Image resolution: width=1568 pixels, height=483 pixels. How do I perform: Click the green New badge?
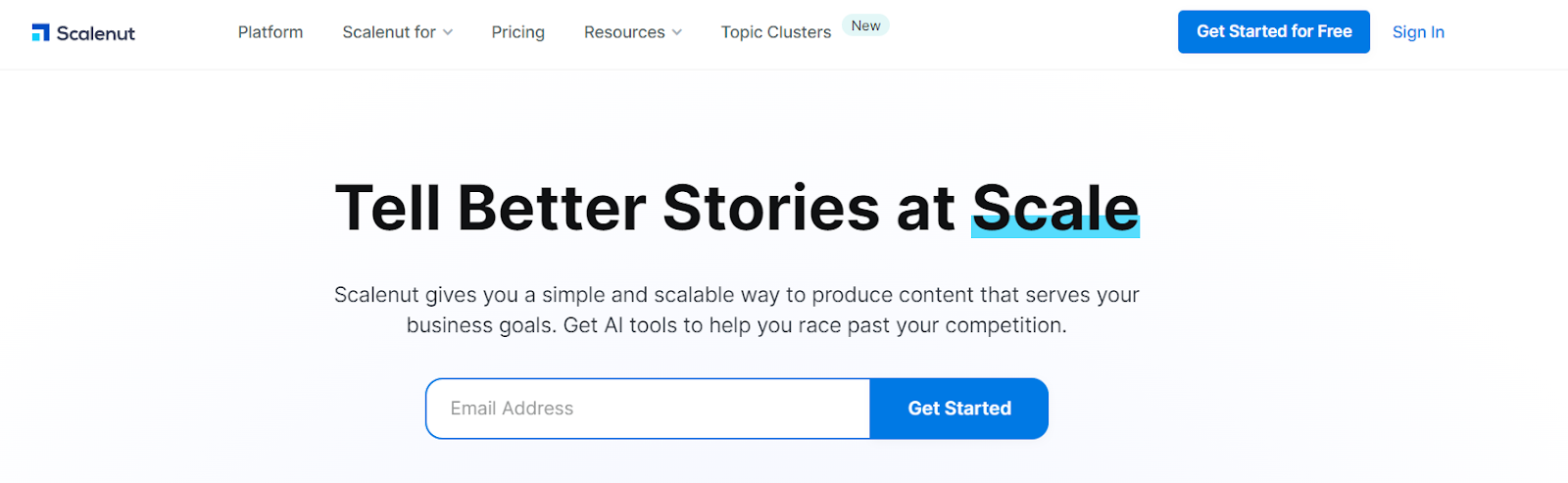coord(865,25)
